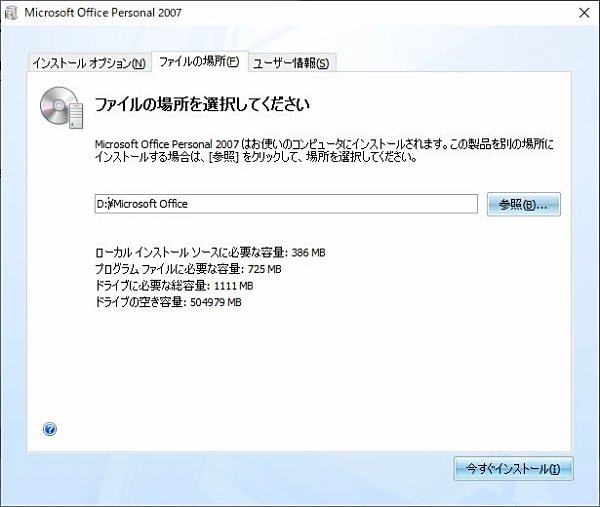Open the インストール オプション(N) tab
This screenshot has width=600, height=507.
click(89, 62)
